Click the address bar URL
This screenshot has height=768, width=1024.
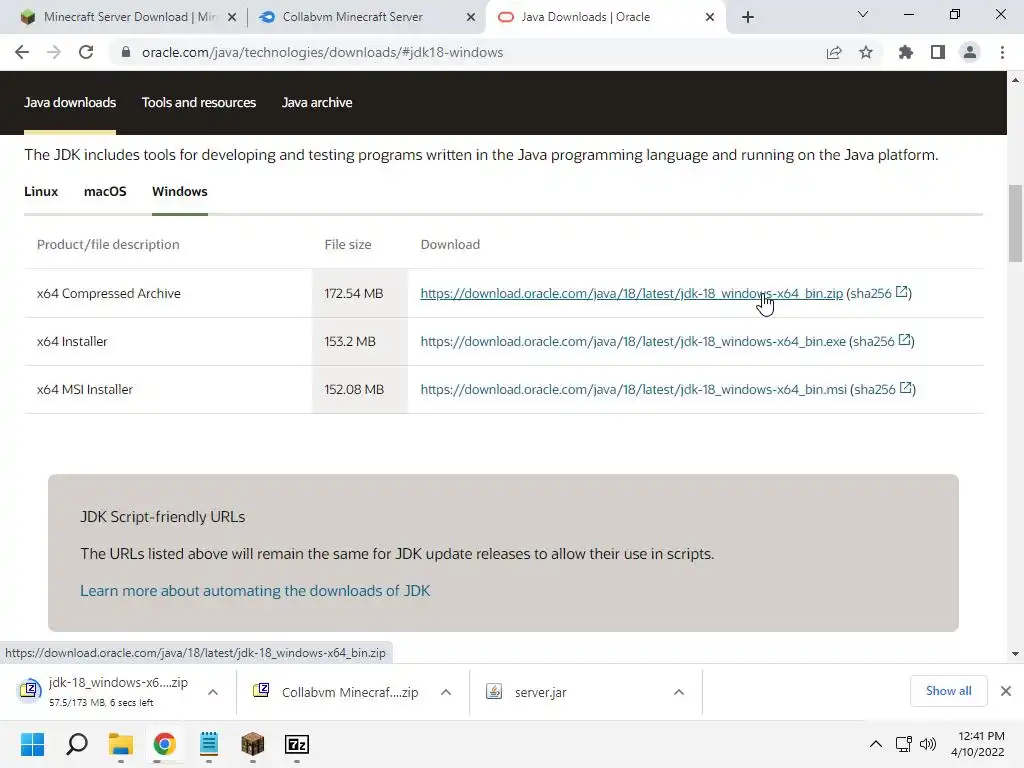(x=323, y=52)
